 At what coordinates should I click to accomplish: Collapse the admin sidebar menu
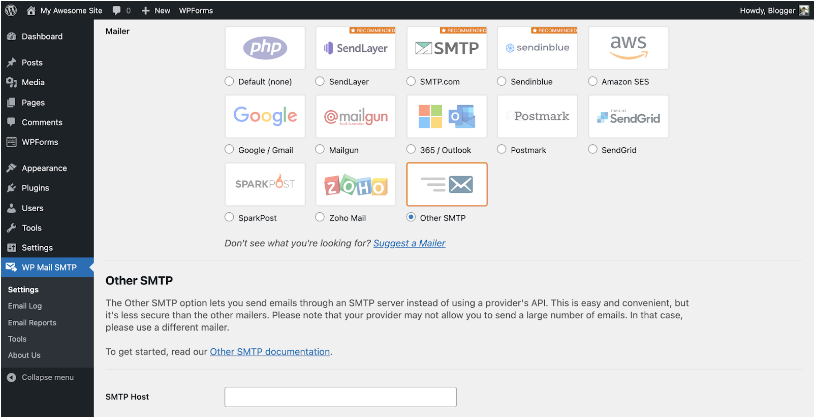[x=41, y=377]
